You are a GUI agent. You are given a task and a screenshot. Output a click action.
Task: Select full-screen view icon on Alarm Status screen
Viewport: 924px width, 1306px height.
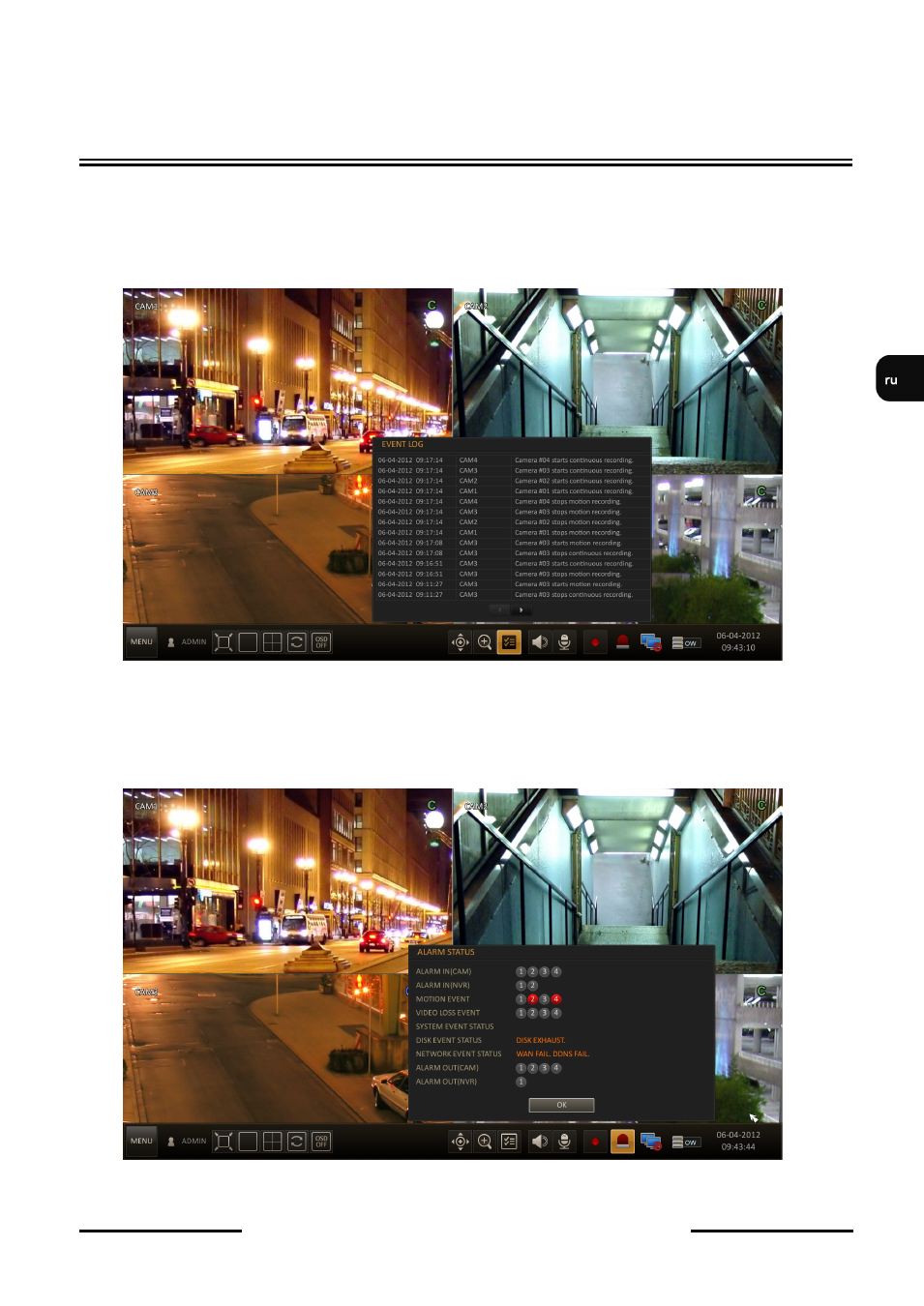[x=224, y=1142]
